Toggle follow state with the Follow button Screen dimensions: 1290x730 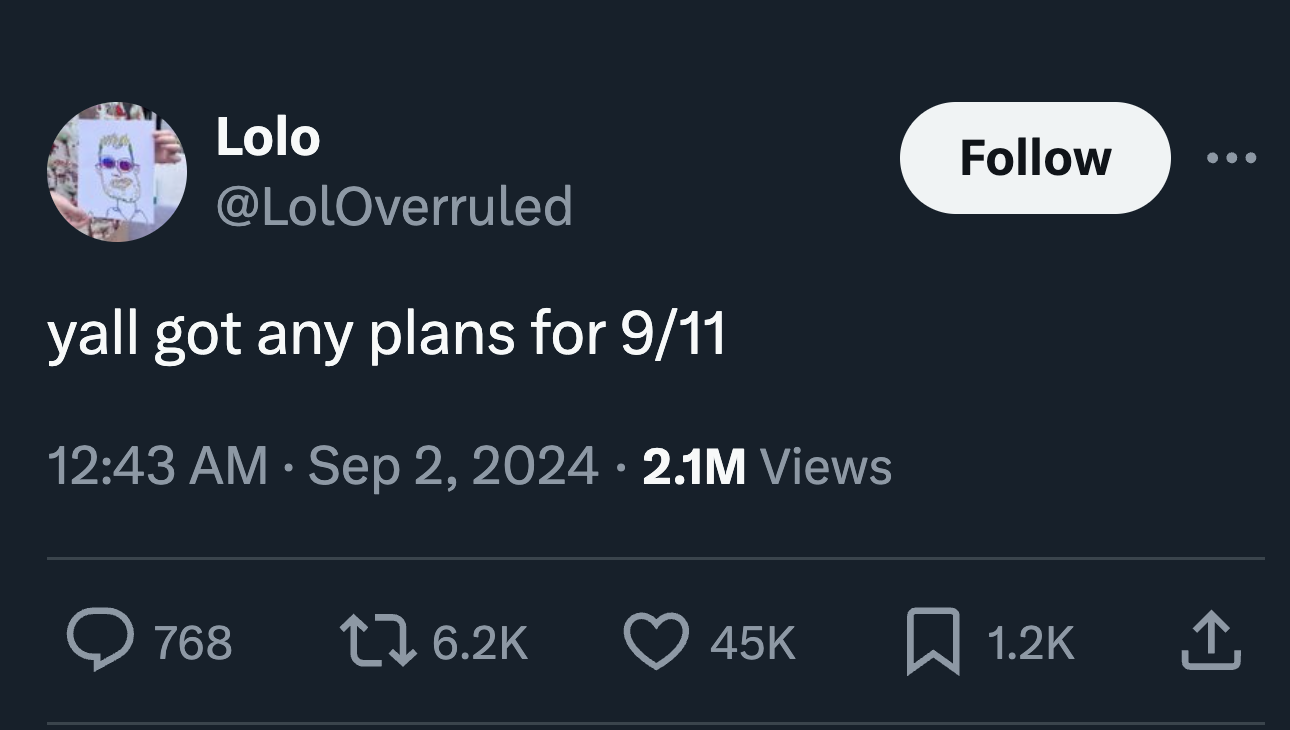[x=1035, y=157]
